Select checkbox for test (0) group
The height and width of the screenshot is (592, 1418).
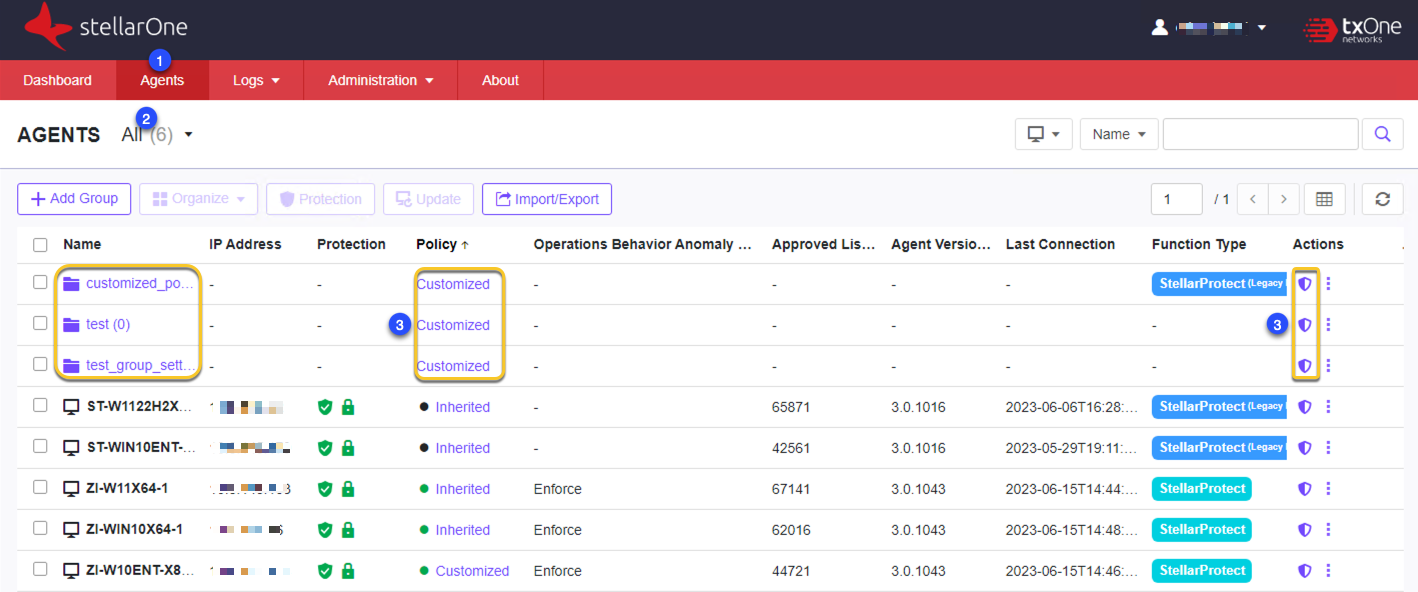click(x=40, y=324)
